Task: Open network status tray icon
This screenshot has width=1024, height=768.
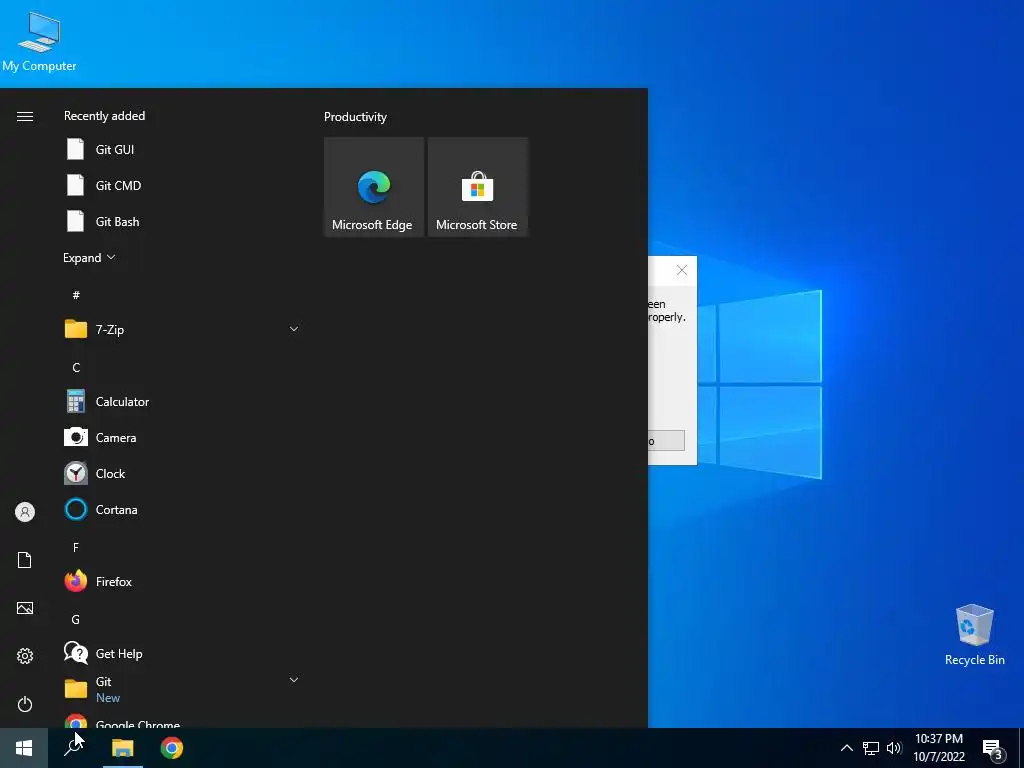Action: point(871,748)
